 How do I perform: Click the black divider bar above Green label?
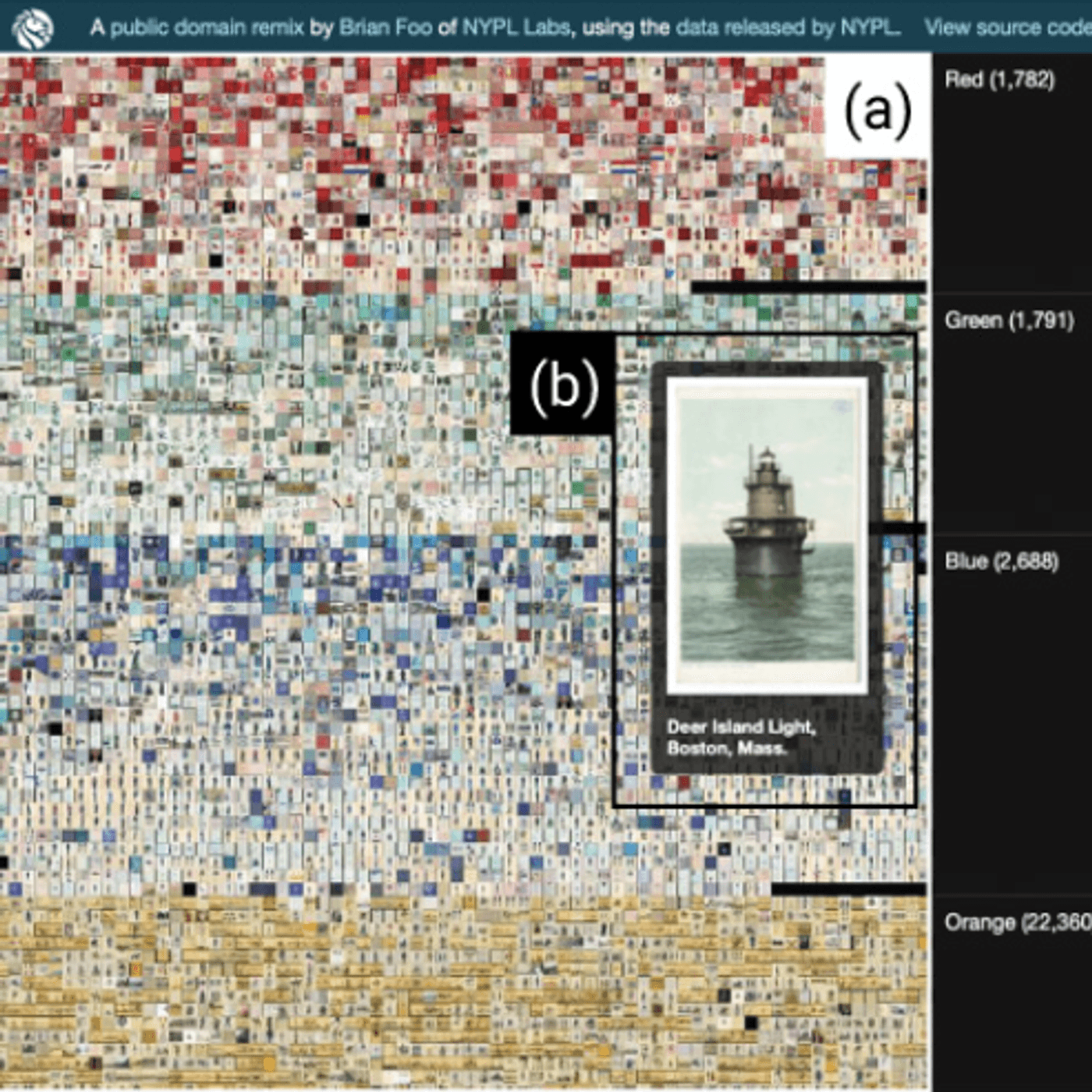click(807, 288)
